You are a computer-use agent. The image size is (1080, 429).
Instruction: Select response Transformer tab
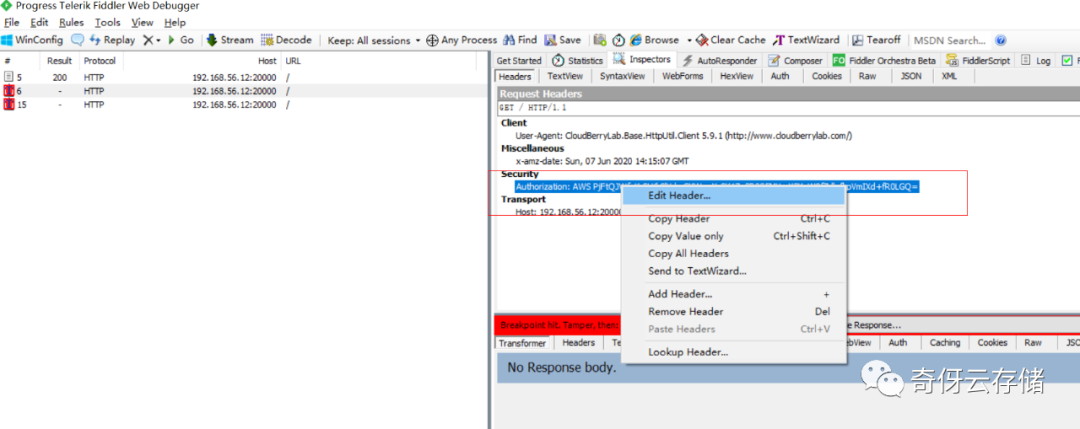(x=522, y=343)
